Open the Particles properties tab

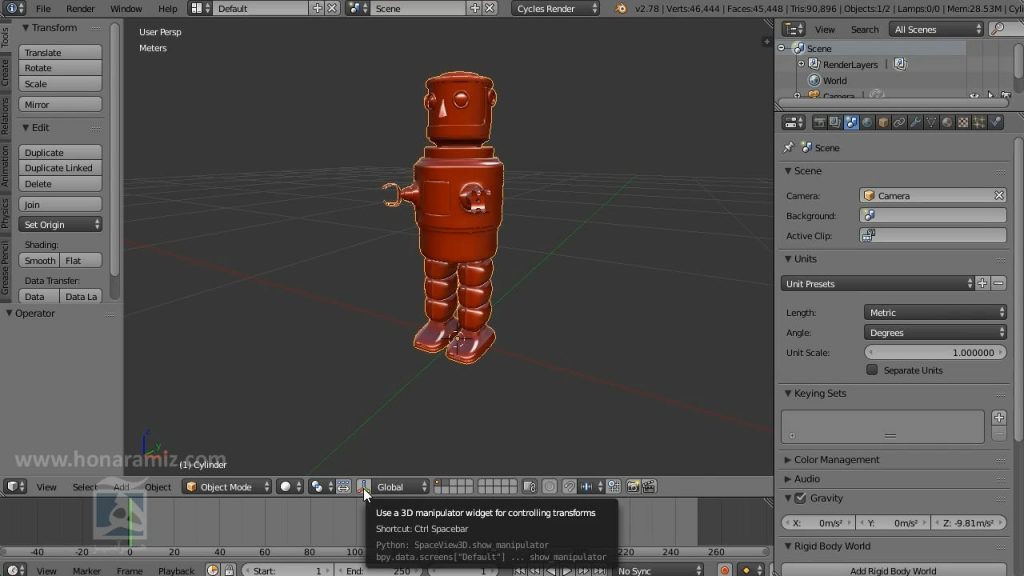[979, 122]
